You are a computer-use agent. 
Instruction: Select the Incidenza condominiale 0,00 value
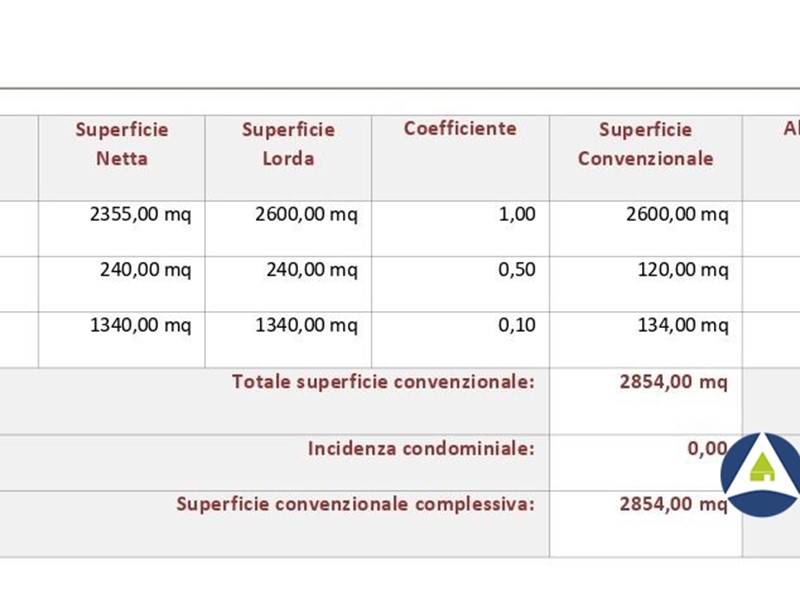point(706,450)
